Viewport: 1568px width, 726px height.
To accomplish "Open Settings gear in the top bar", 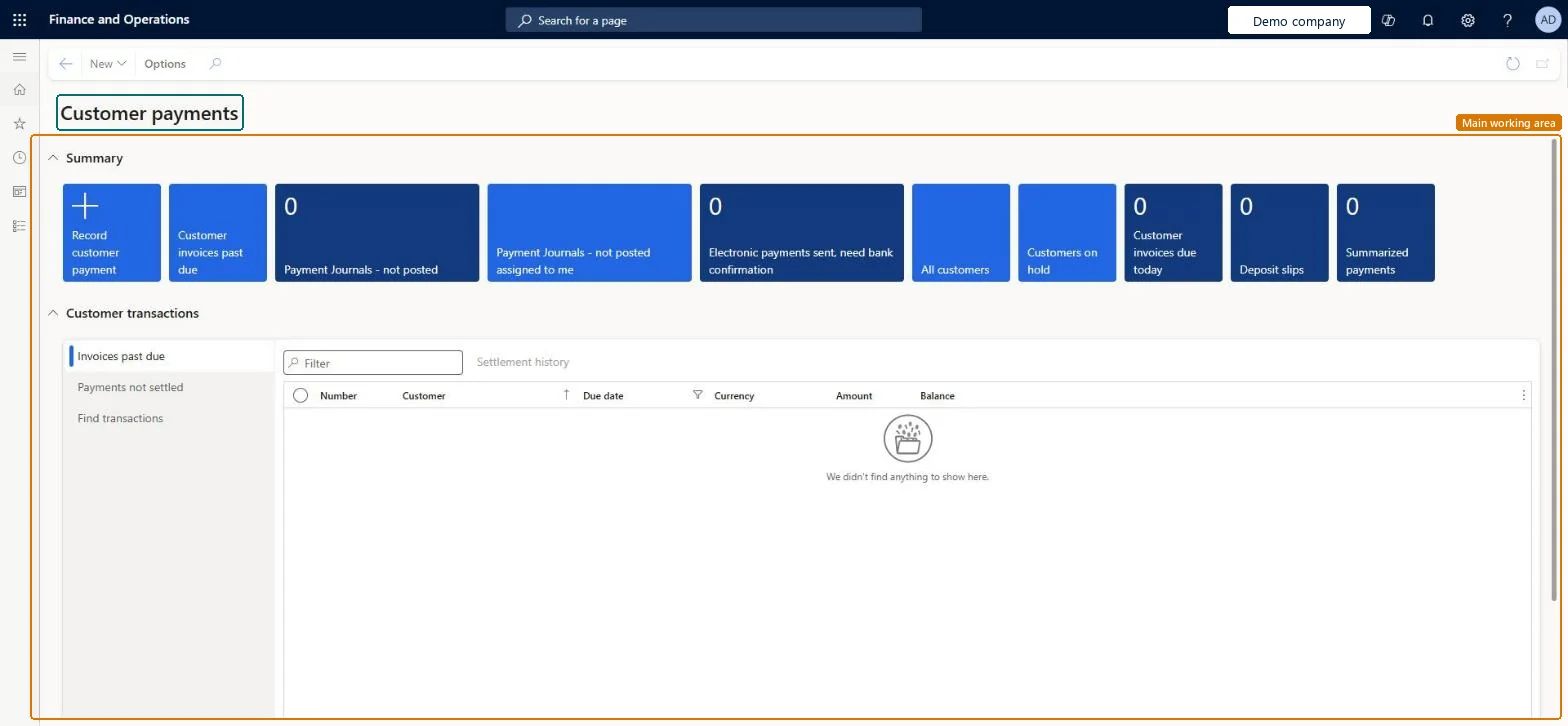I will 1468,20.
